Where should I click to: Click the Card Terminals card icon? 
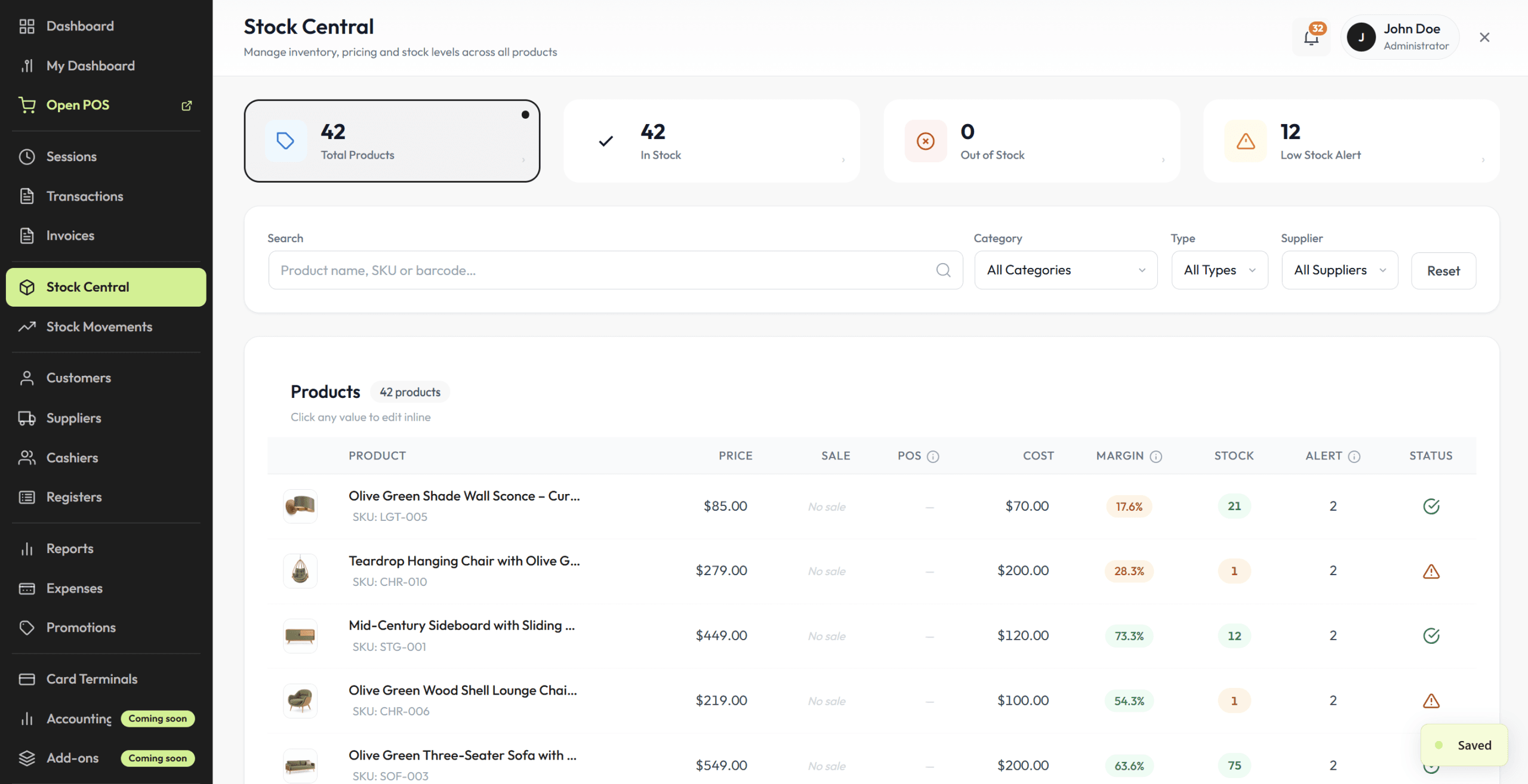click(27, 680)
